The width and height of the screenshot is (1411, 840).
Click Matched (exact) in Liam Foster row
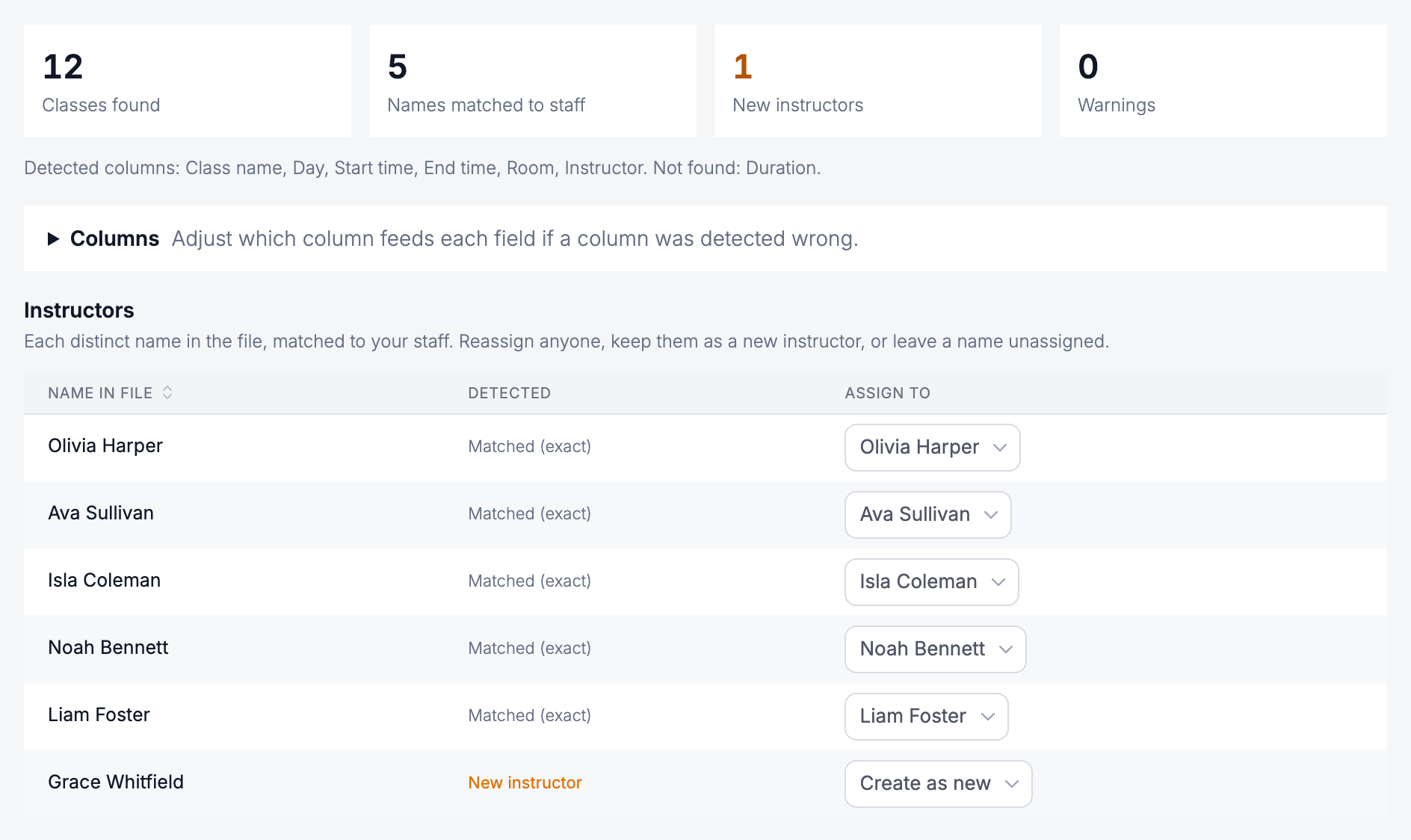[529, 716]
